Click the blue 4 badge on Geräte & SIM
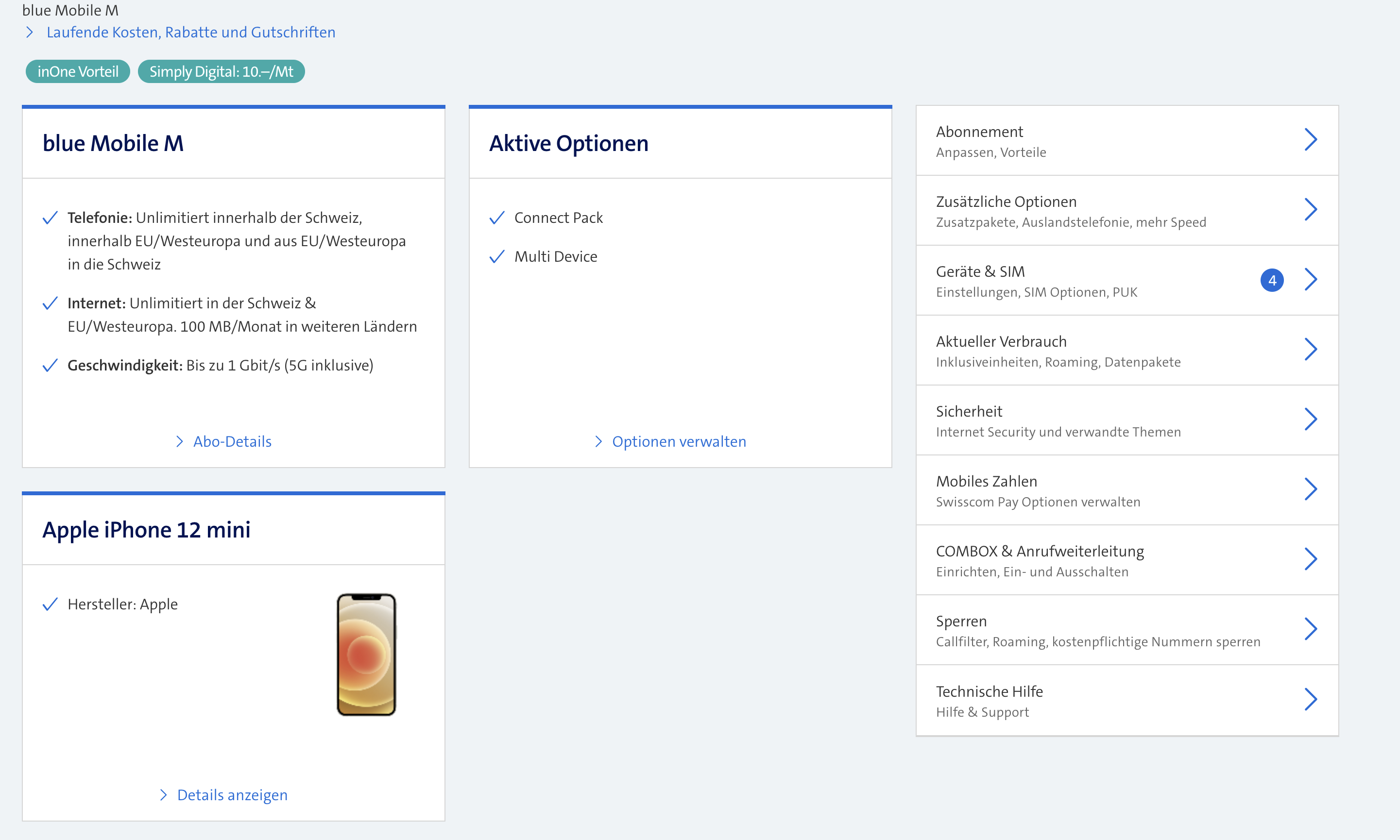The image size is (1400, 840). click(1271, 280)
